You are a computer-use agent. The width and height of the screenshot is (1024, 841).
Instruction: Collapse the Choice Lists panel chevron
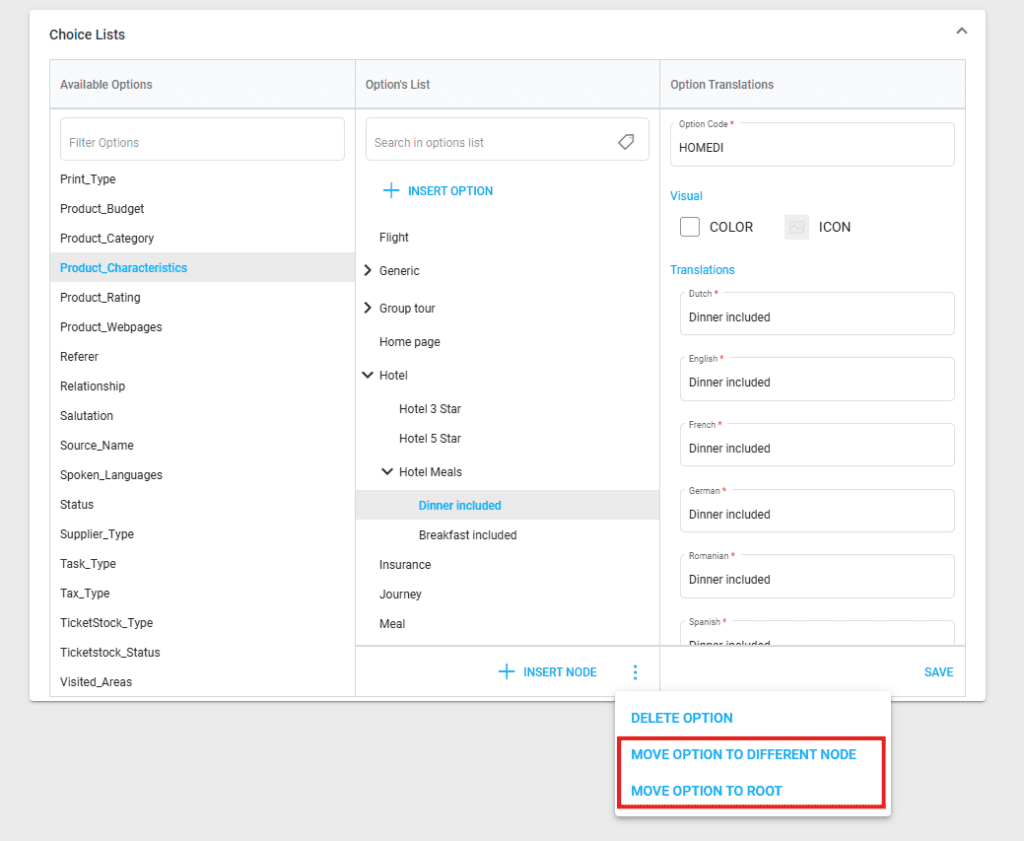(x=961, y=32)
